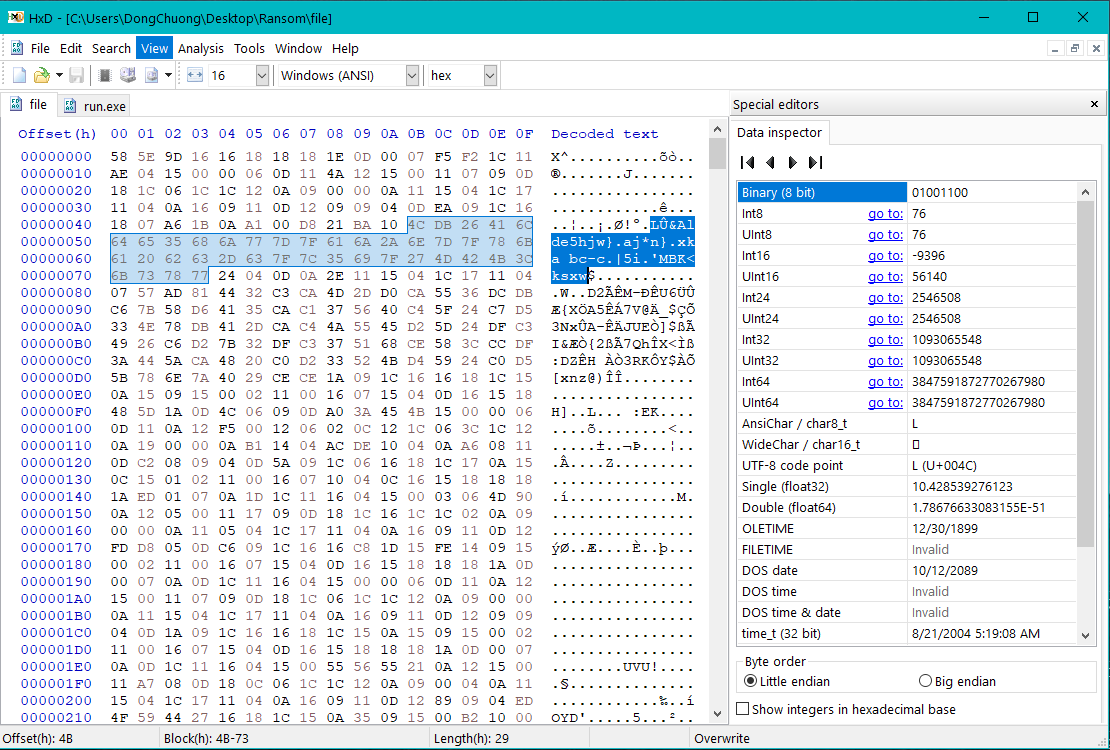Click go to link for Int32
Screen dimensions: 1110x750
pos(885,339)
